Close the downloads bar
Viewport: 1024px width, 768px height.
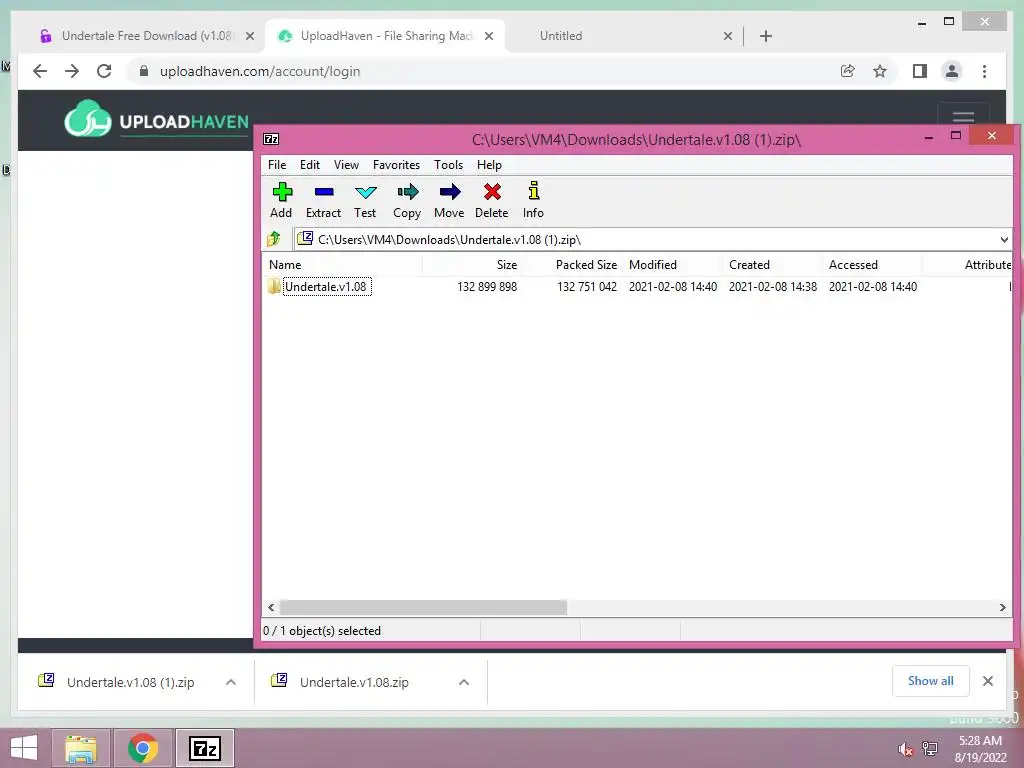(x=988, y=681)
